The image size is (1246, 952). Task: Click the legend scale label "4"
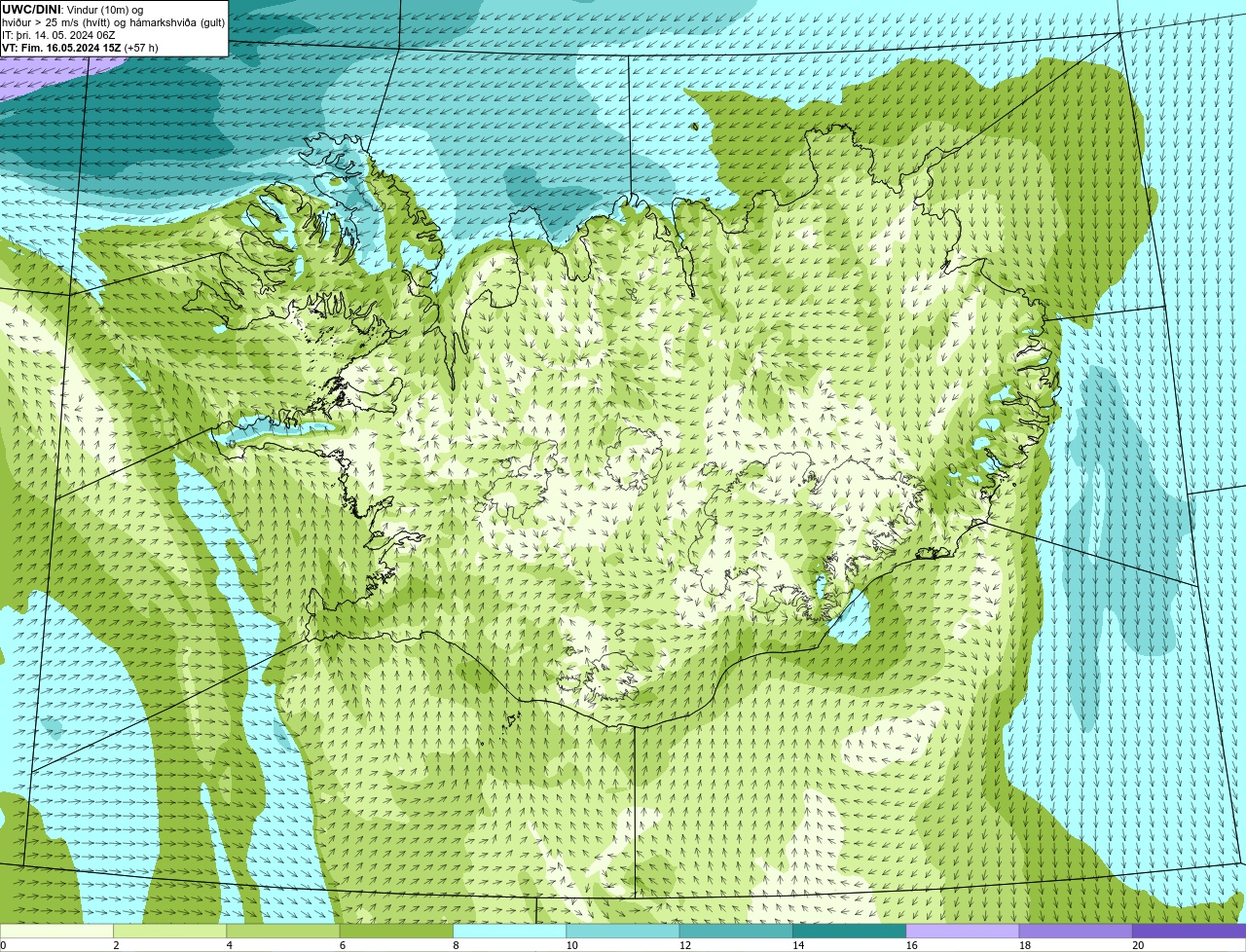pyautogui.click(x=230, y=945)
